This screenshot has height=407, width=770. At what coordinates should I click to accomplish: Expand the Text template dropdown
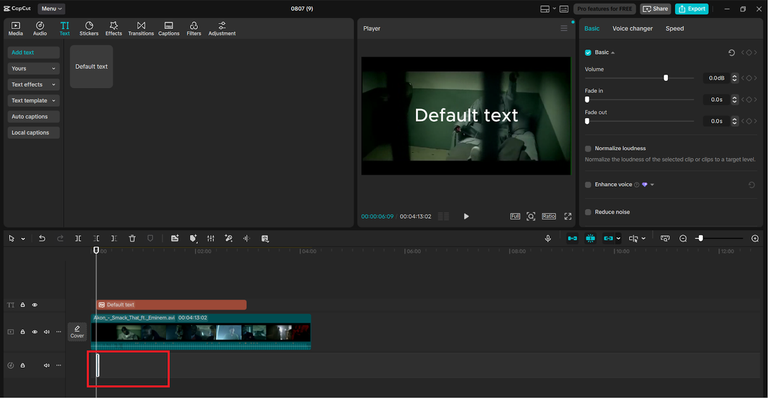pyautogui.click(x=34, y=100)
